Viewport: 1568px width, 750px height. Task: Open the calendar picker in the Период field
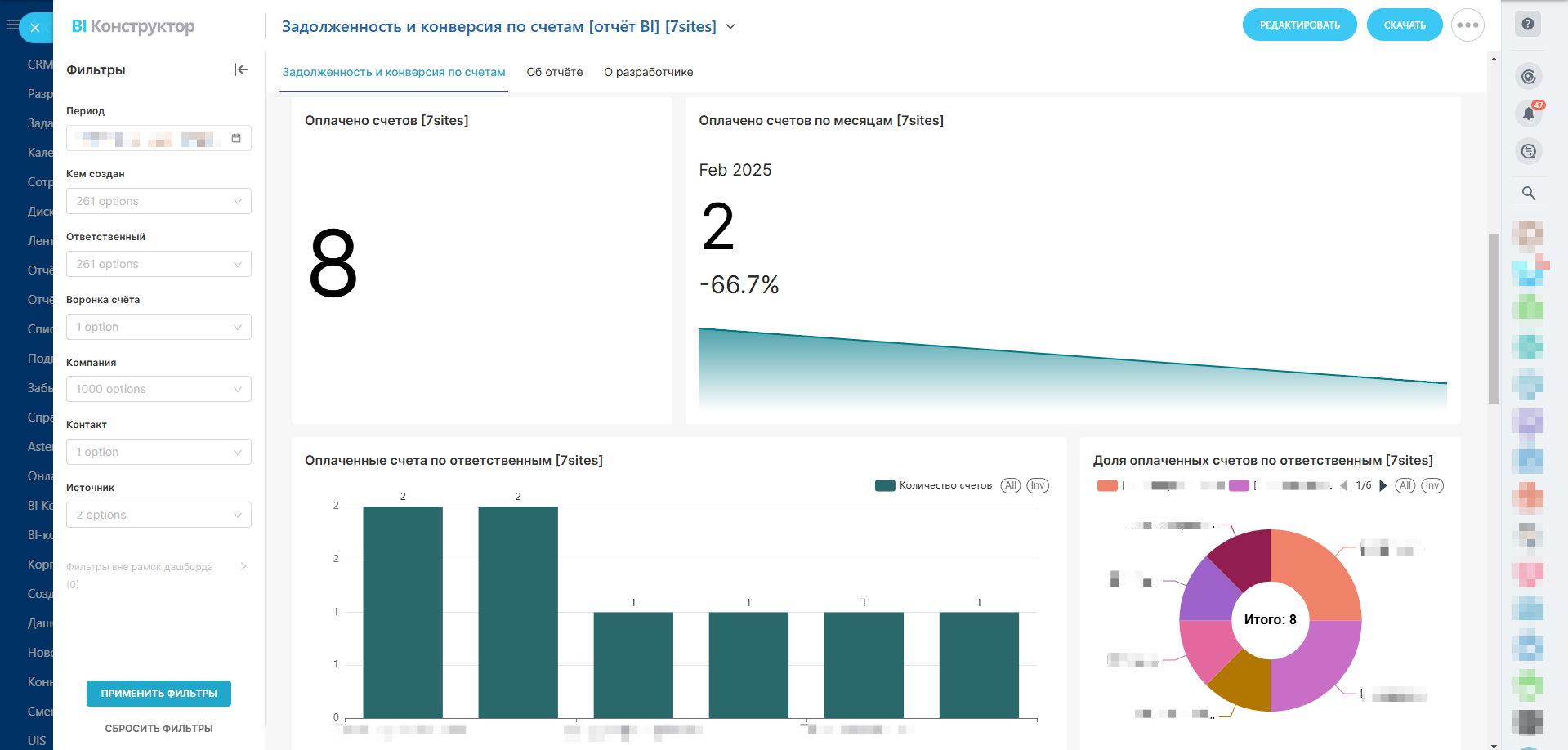(236, 138)
